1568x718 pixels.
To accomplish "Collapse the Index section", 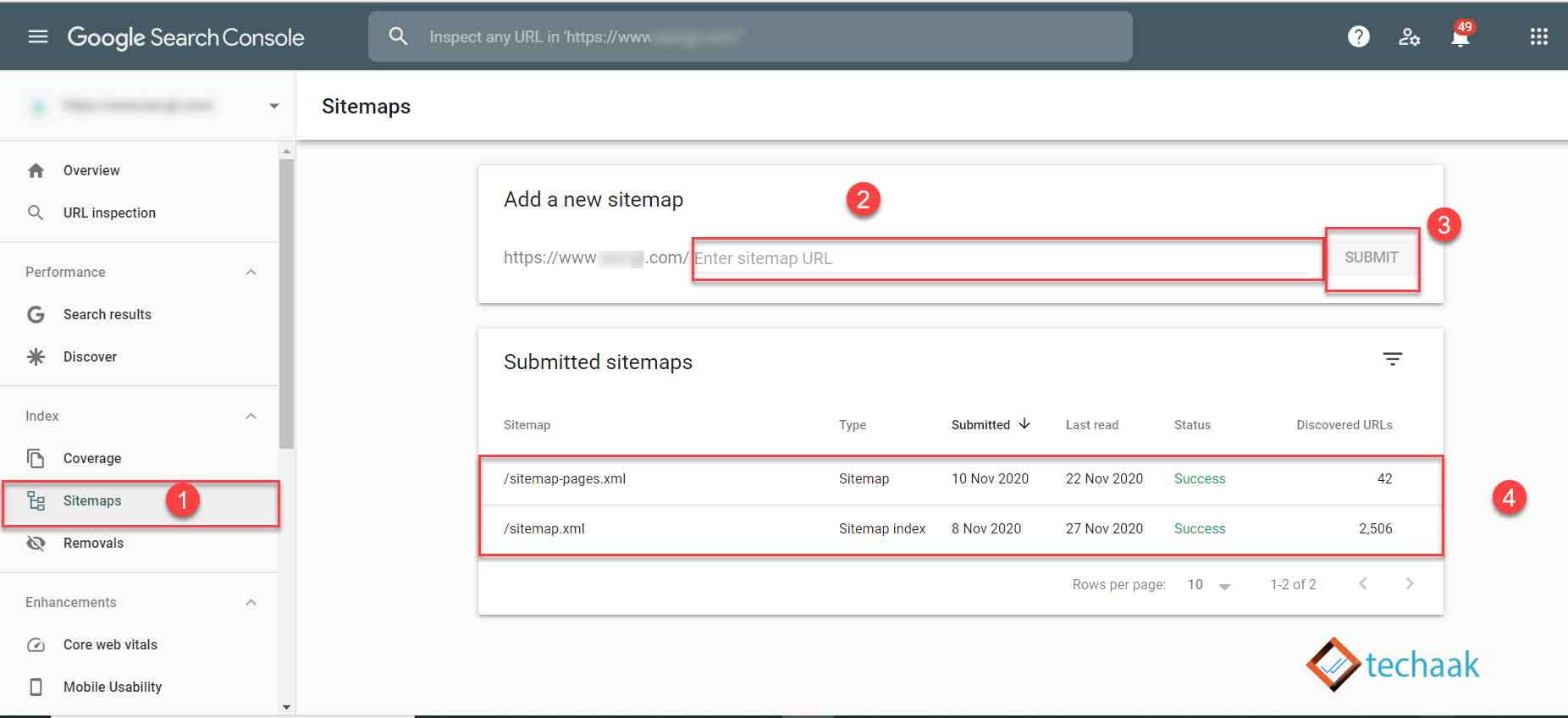I will (x=251, y=416).
